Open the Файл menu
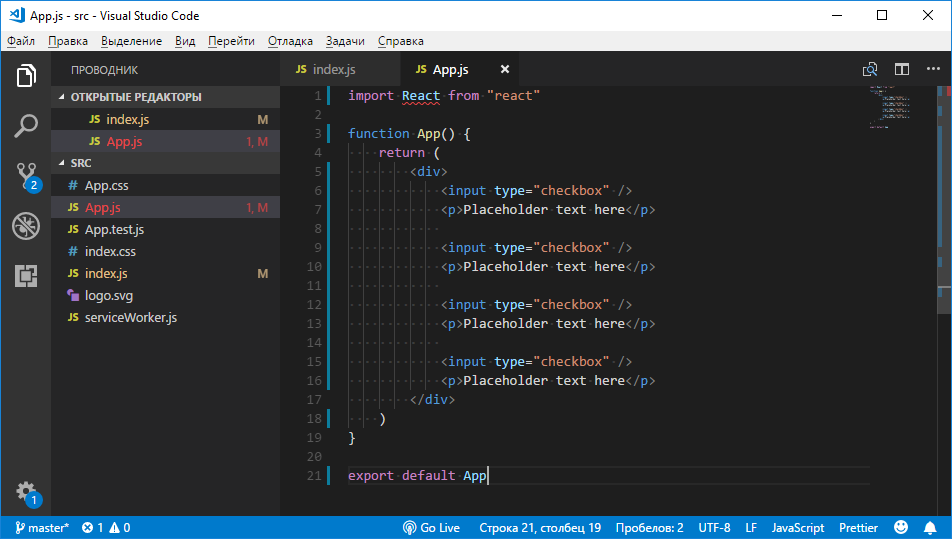The width and height of the screenshot is (952, 539). pyautogui.click(x=21, y=41)
